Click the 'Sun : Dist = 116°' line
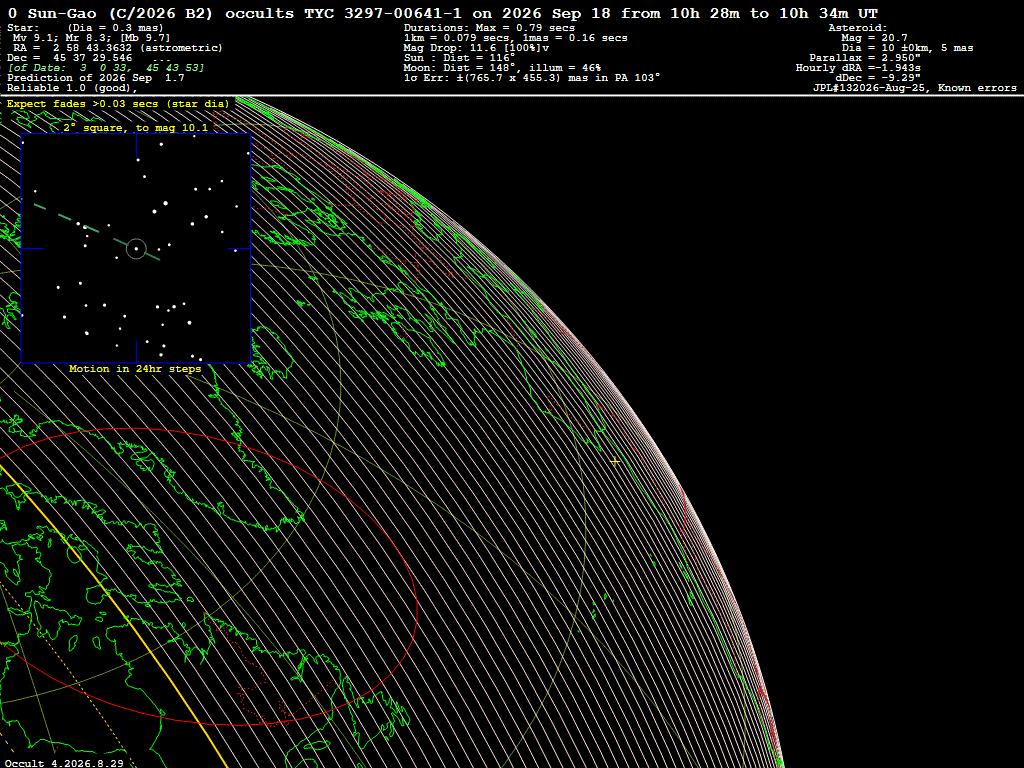This screenshot has width=1024, height=768. click(459, 58)
